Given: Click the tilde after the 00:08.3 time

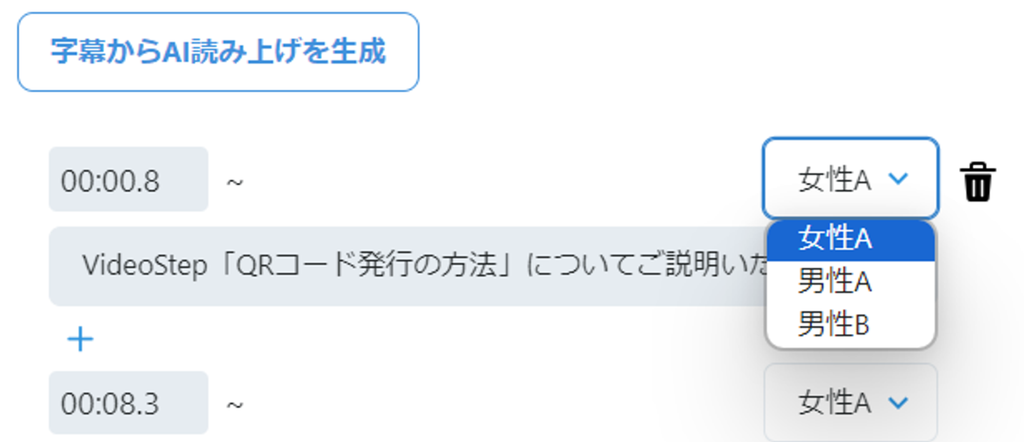Looking at the screenshot, I should (235, 404).
